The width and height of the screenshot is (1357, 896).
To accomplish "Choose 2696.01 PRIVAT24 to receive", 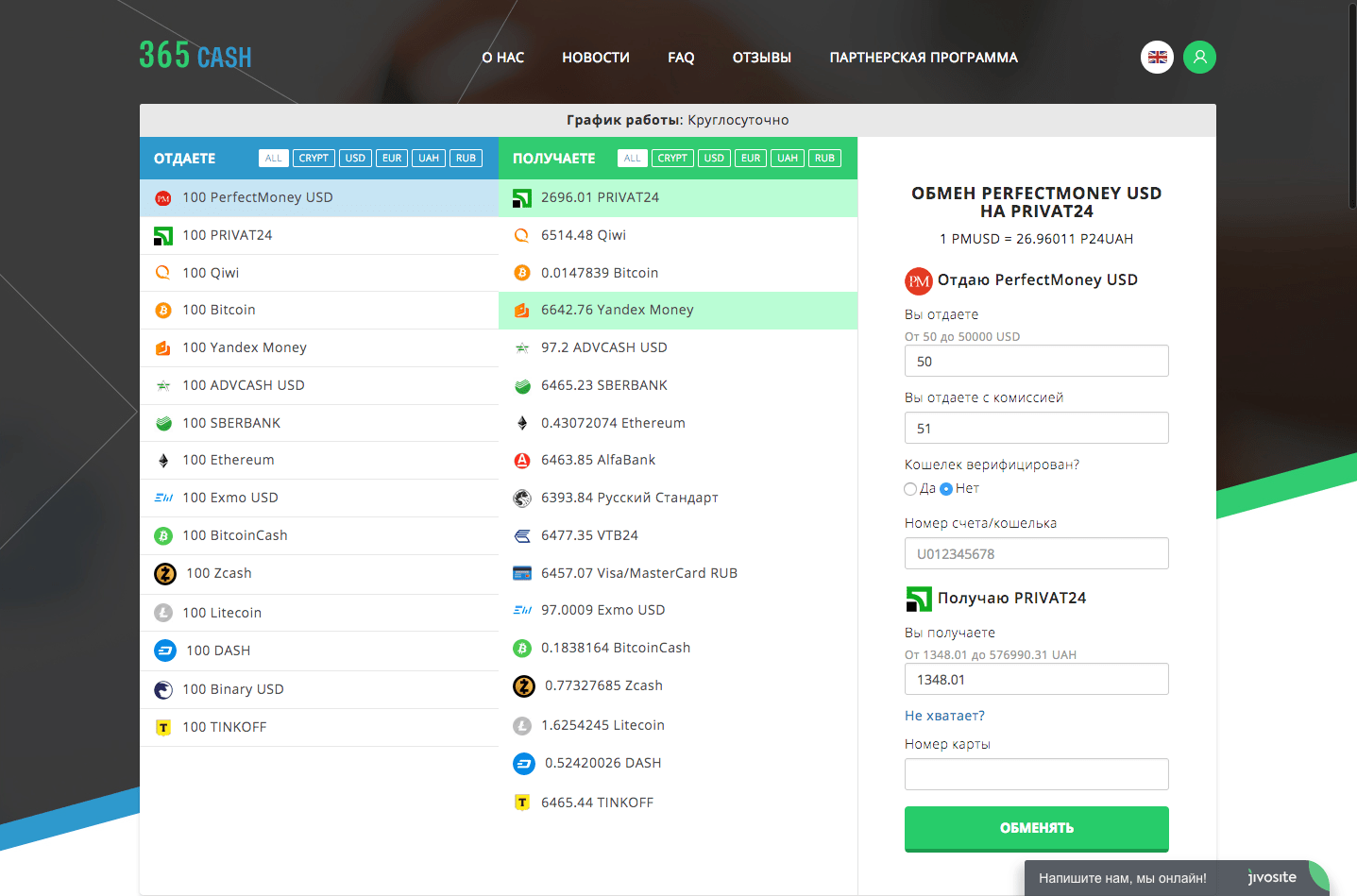I will click(678, 198).
